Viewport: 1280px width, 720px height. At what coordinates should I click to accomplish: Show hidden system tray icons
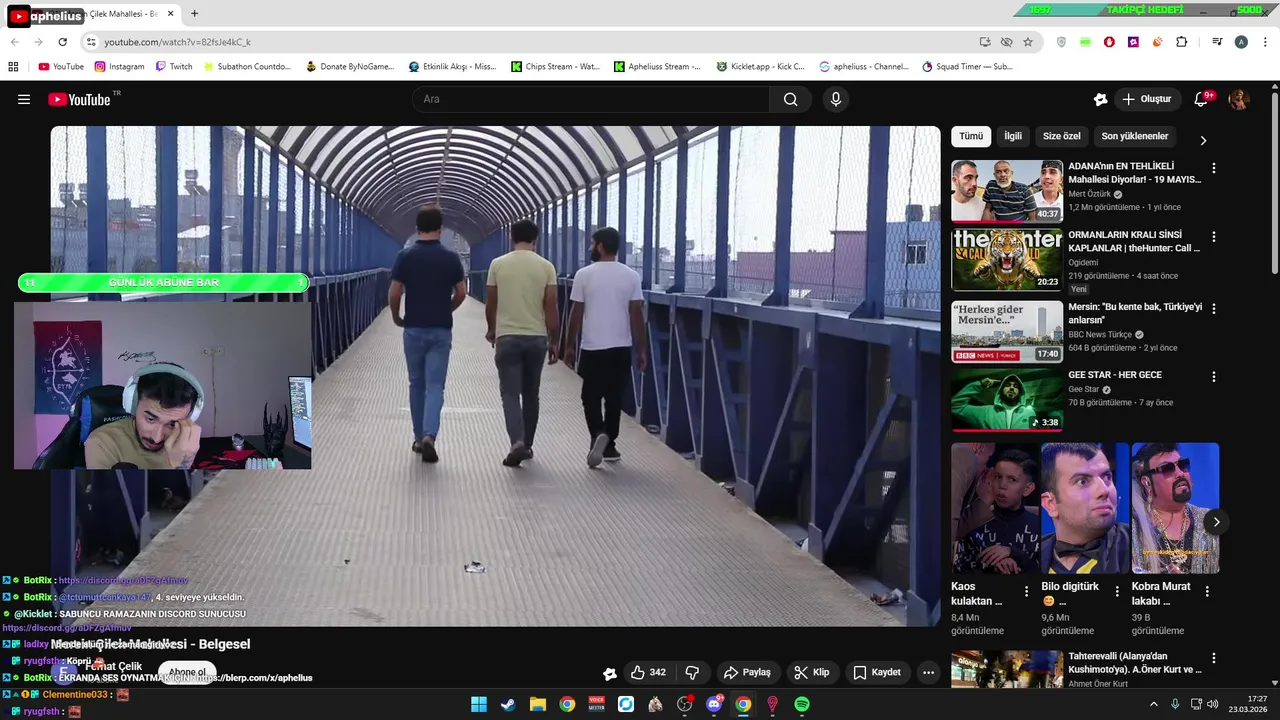click(1153, 704)
